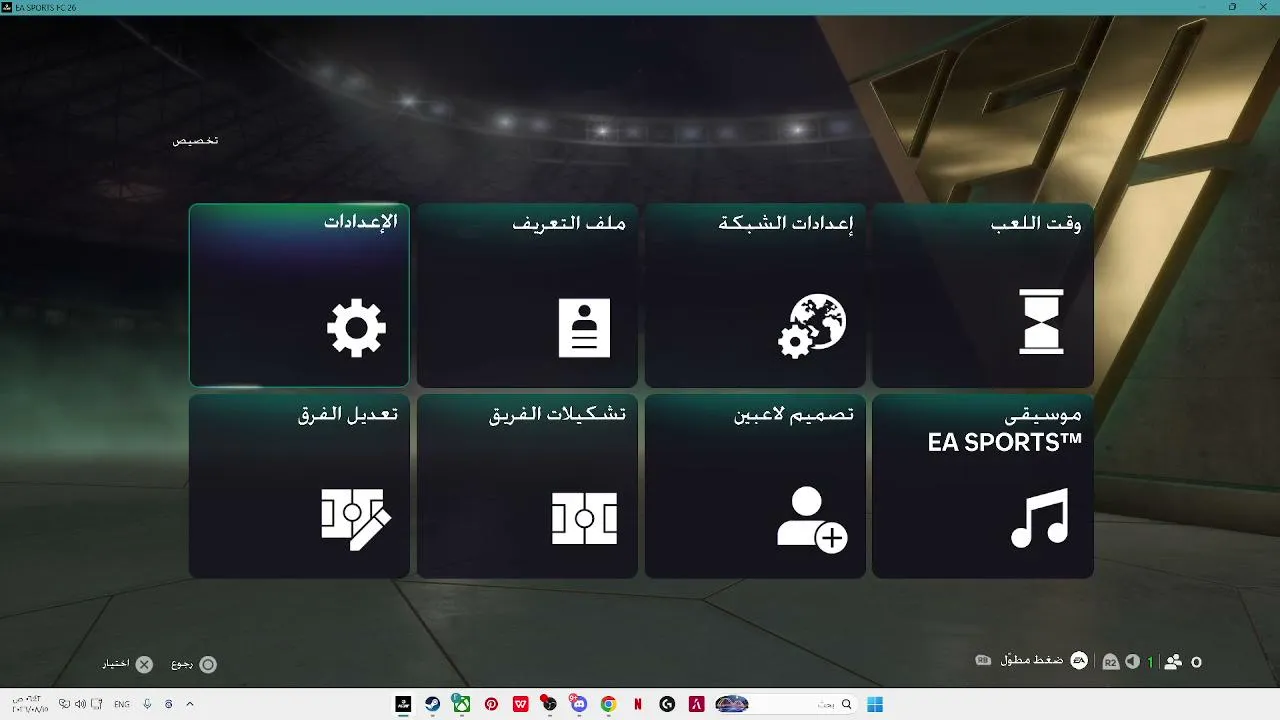This screenshot has height=720, width=1280.
Task: Open Logitech G Hub from the taskbar
Action: click(667, 704)
